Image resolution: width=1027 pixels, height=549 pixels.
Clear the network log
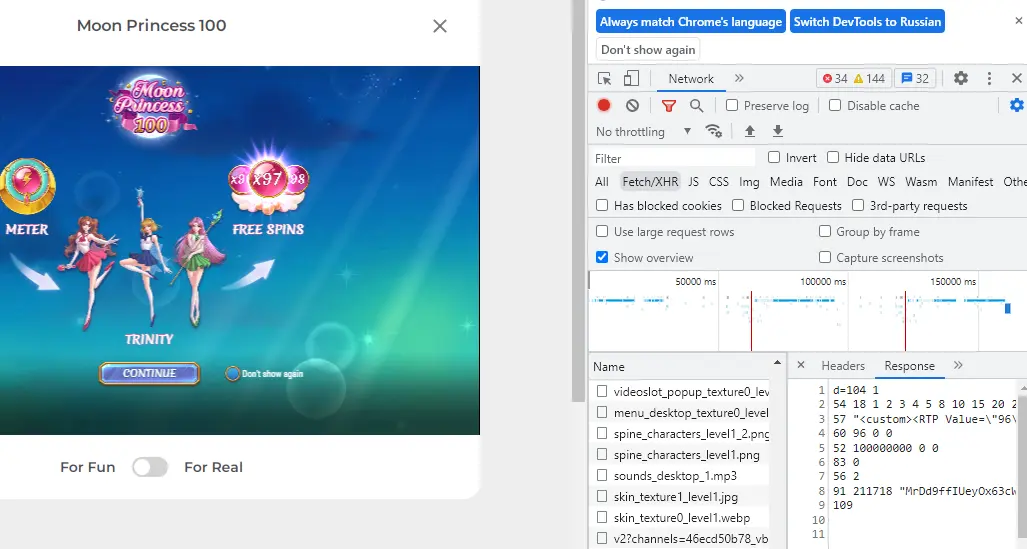pos(632,105)
